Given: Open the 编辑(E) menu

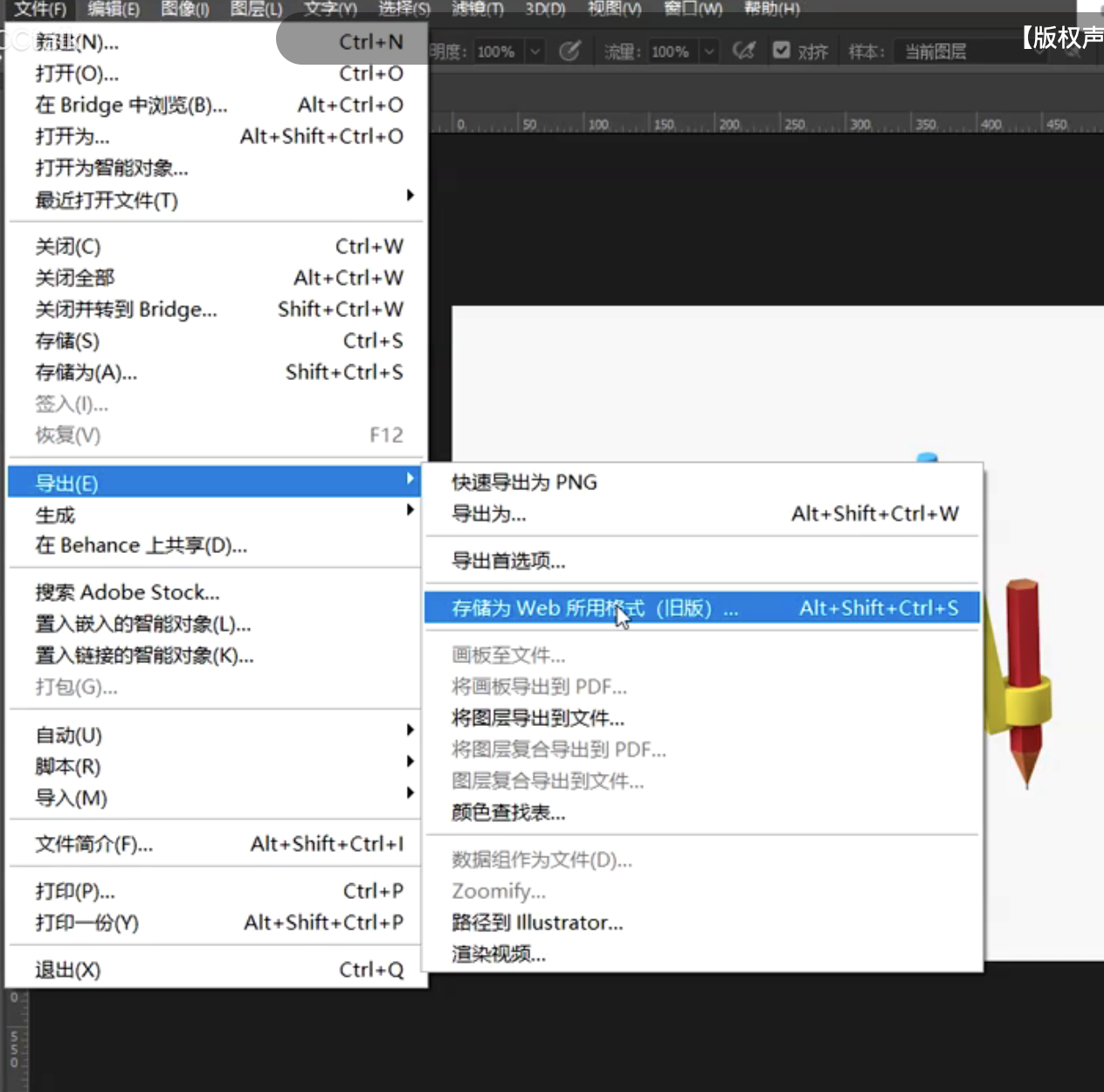Looking at the screenshot, I should (114, 9).
